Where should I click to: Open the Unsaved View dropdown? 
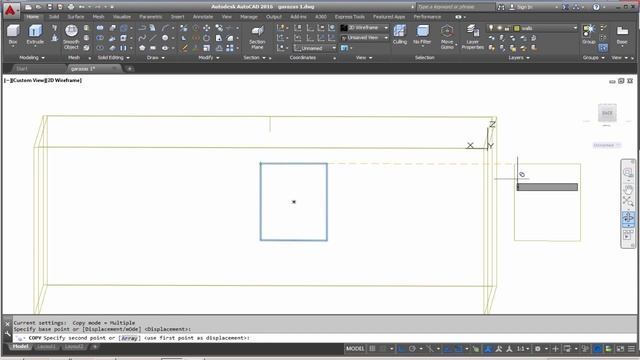364,38
